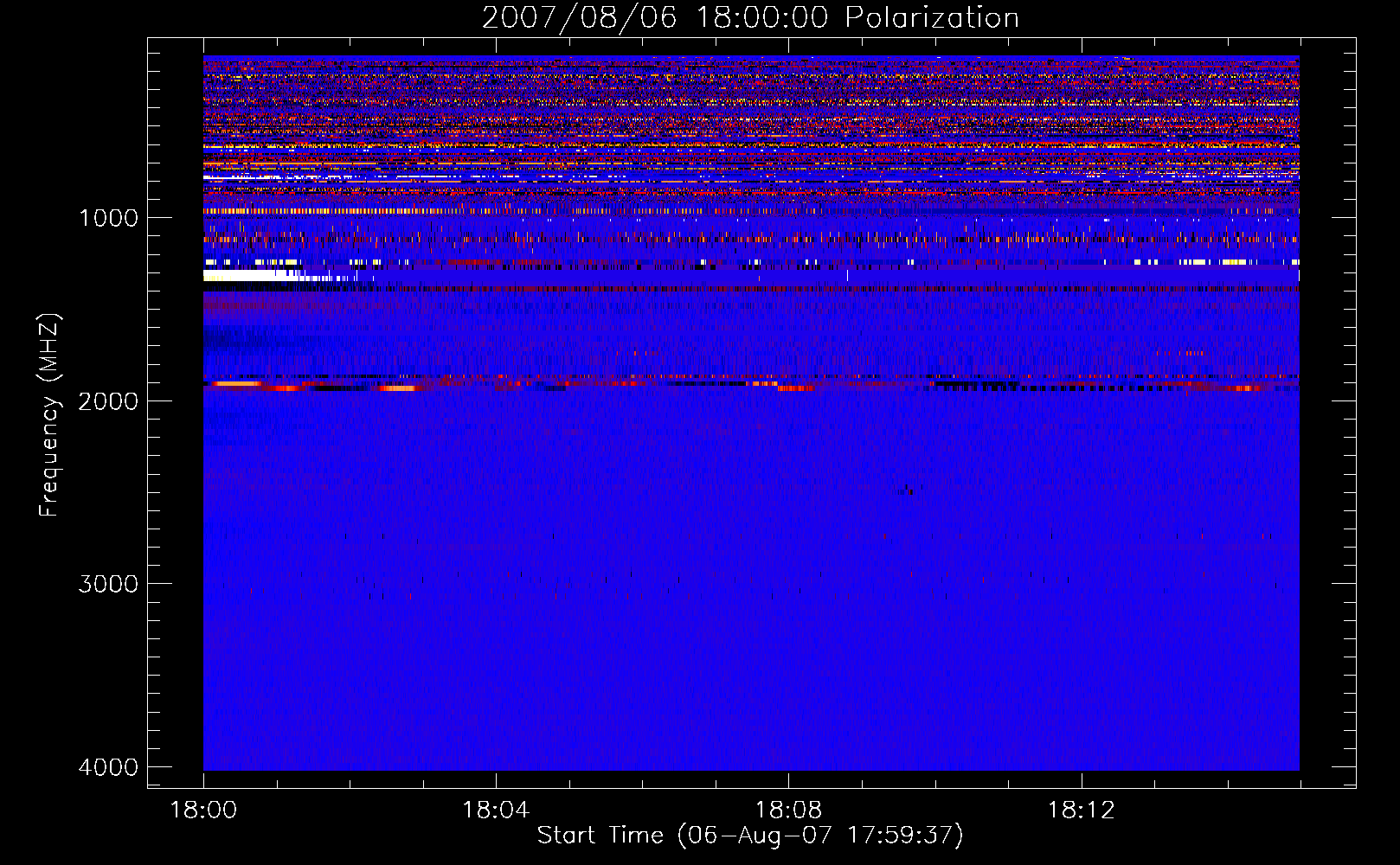The image size is (1400, 865).
Task: Click the dark spot near 2500 MHz around 18:09
Action: point(906,490)
